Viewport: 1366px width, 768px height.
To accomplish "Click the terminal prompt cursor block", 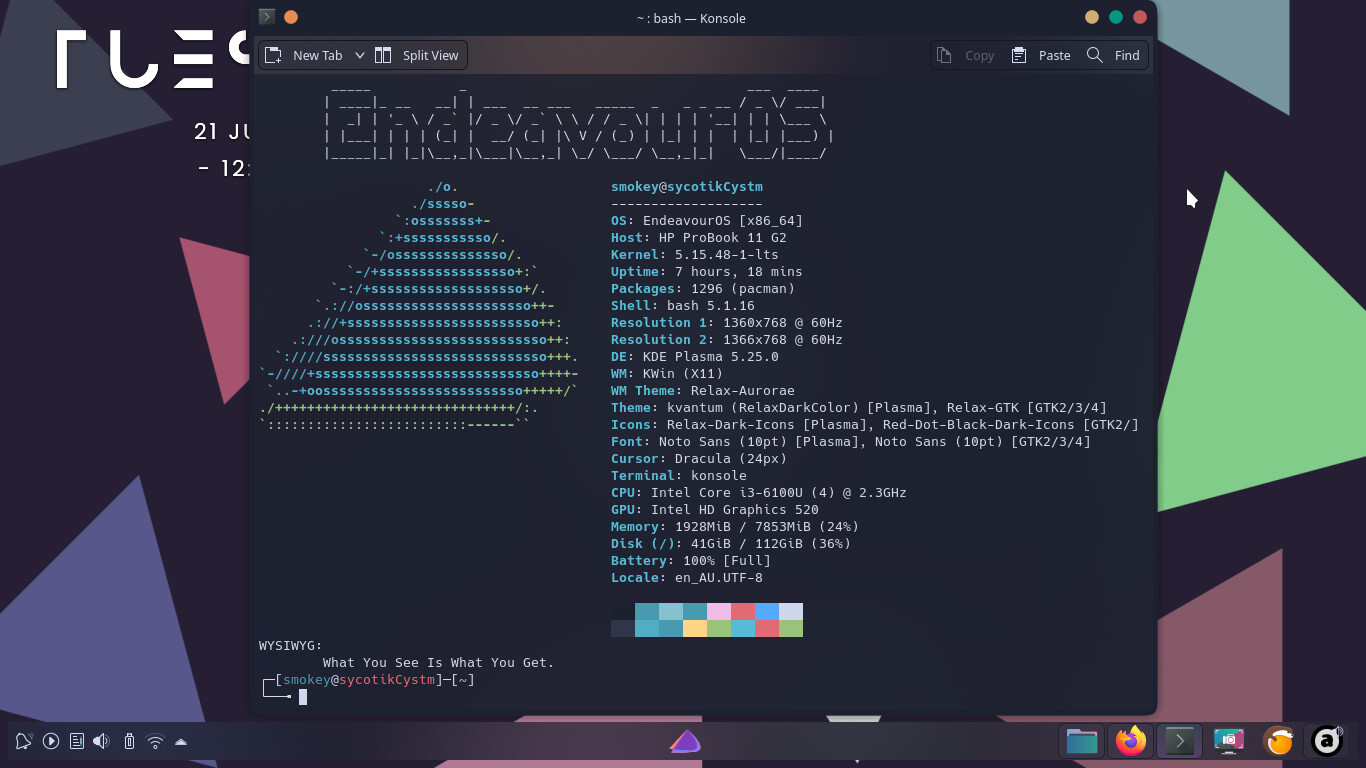I will click(x=303, y=697).
